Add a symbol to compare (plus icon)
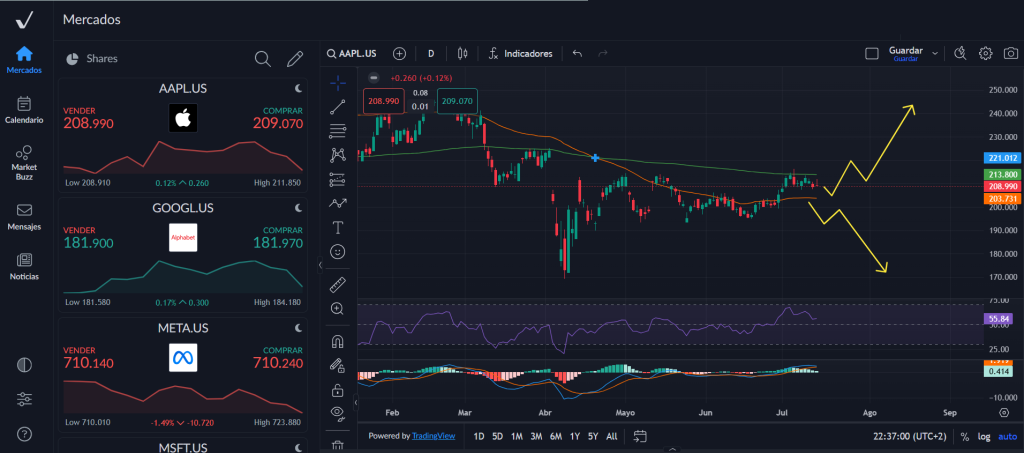The width and height of the screenshot is (1024, 453). click(399, 54)
